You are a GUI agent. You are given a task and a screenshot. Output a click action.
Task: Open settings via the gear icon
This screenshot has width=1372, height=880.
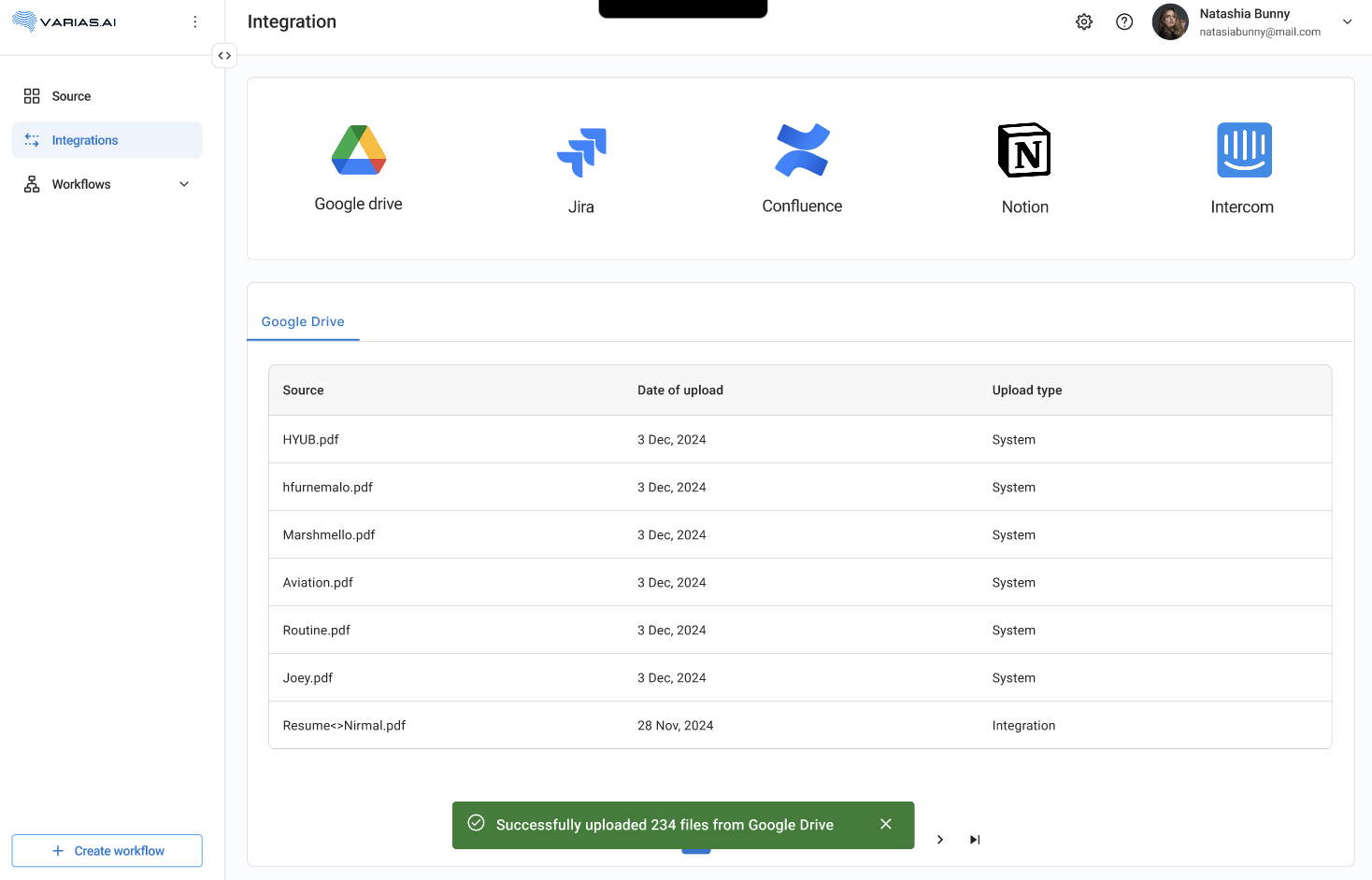[1084, 21]
